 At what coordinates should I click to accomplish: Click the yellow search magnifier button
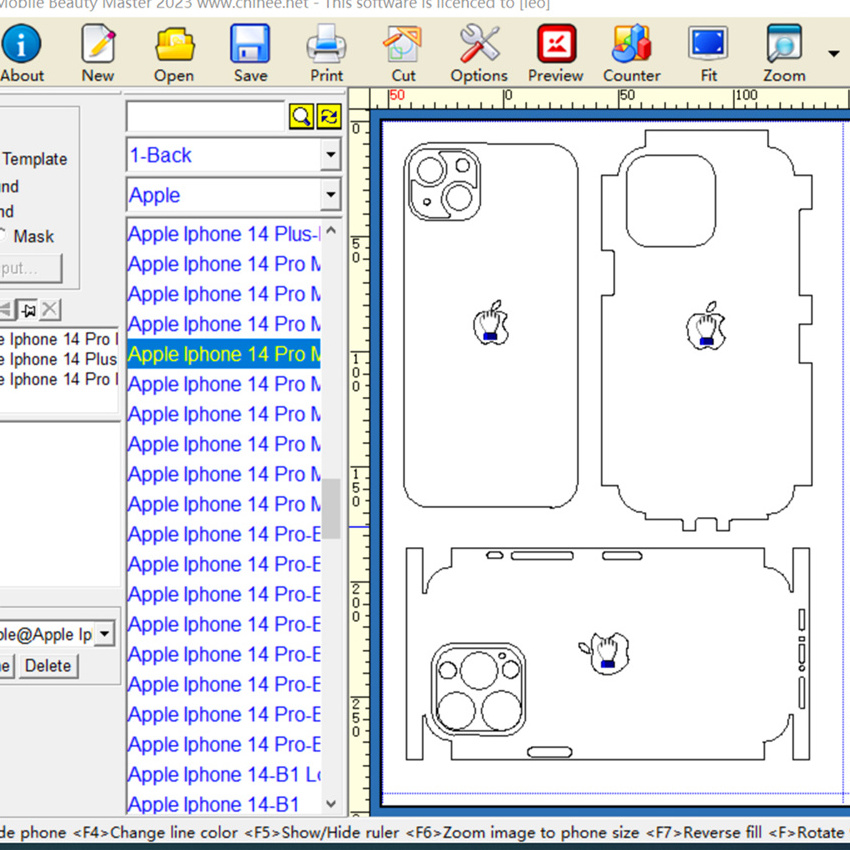pyautogui.click(x=301, y=116)
